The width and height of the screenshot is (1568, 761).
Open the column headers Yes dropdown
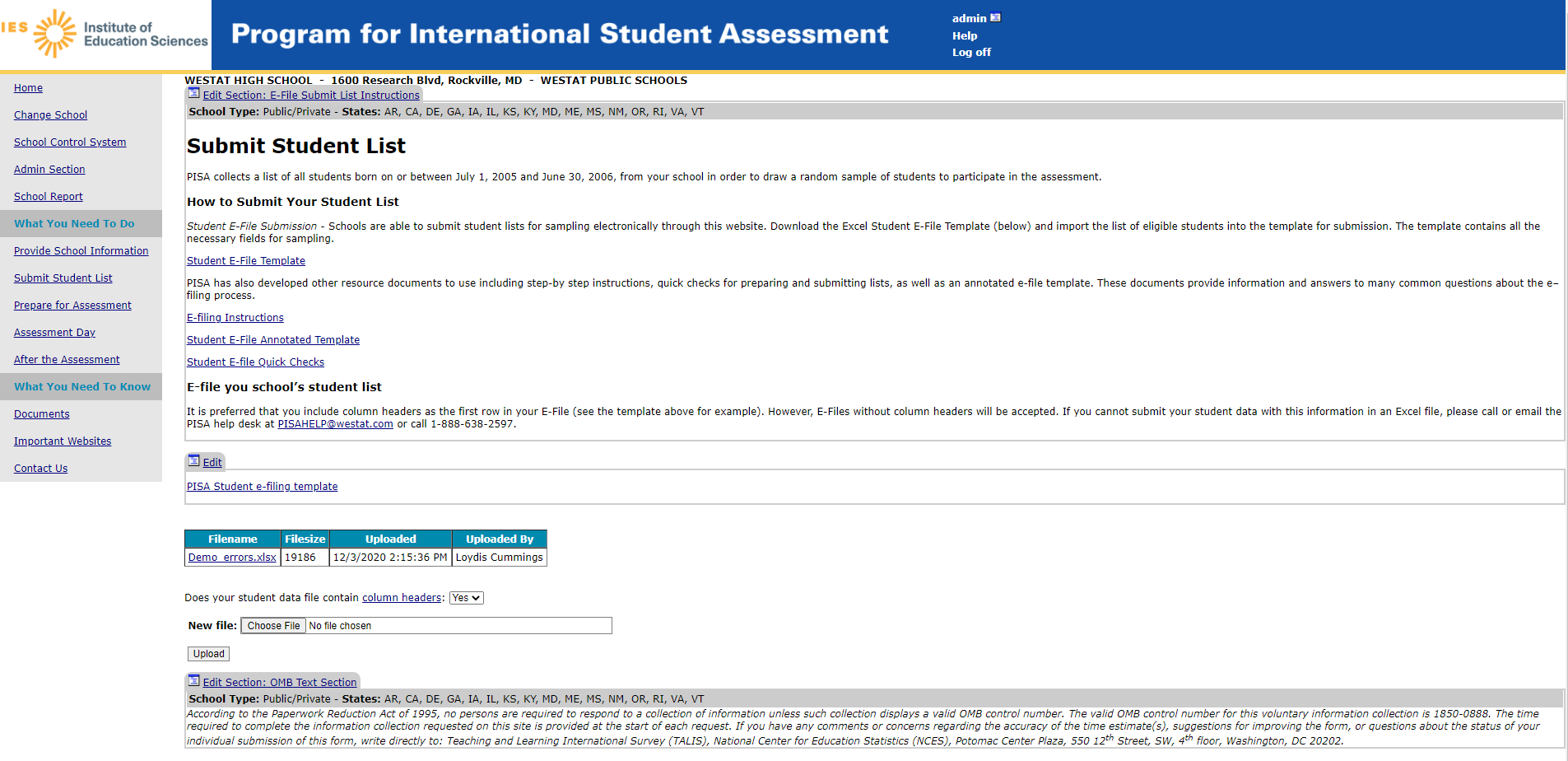466,598
